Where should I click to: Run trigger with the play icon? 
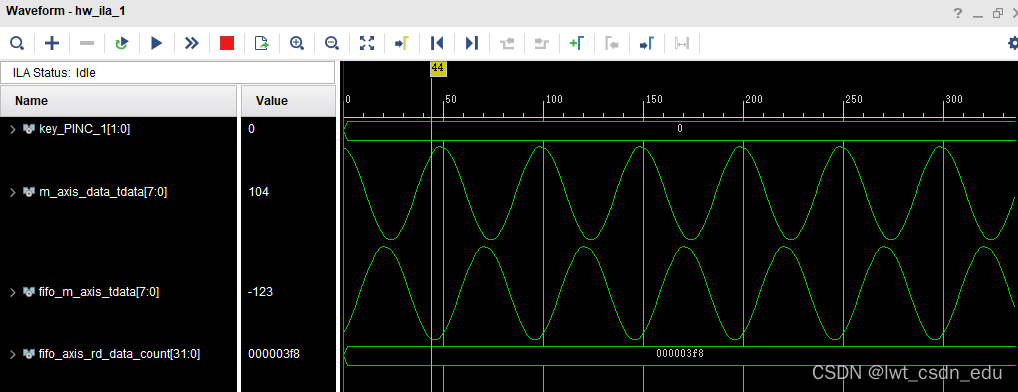pyautogui.click(x=156, y=43)
